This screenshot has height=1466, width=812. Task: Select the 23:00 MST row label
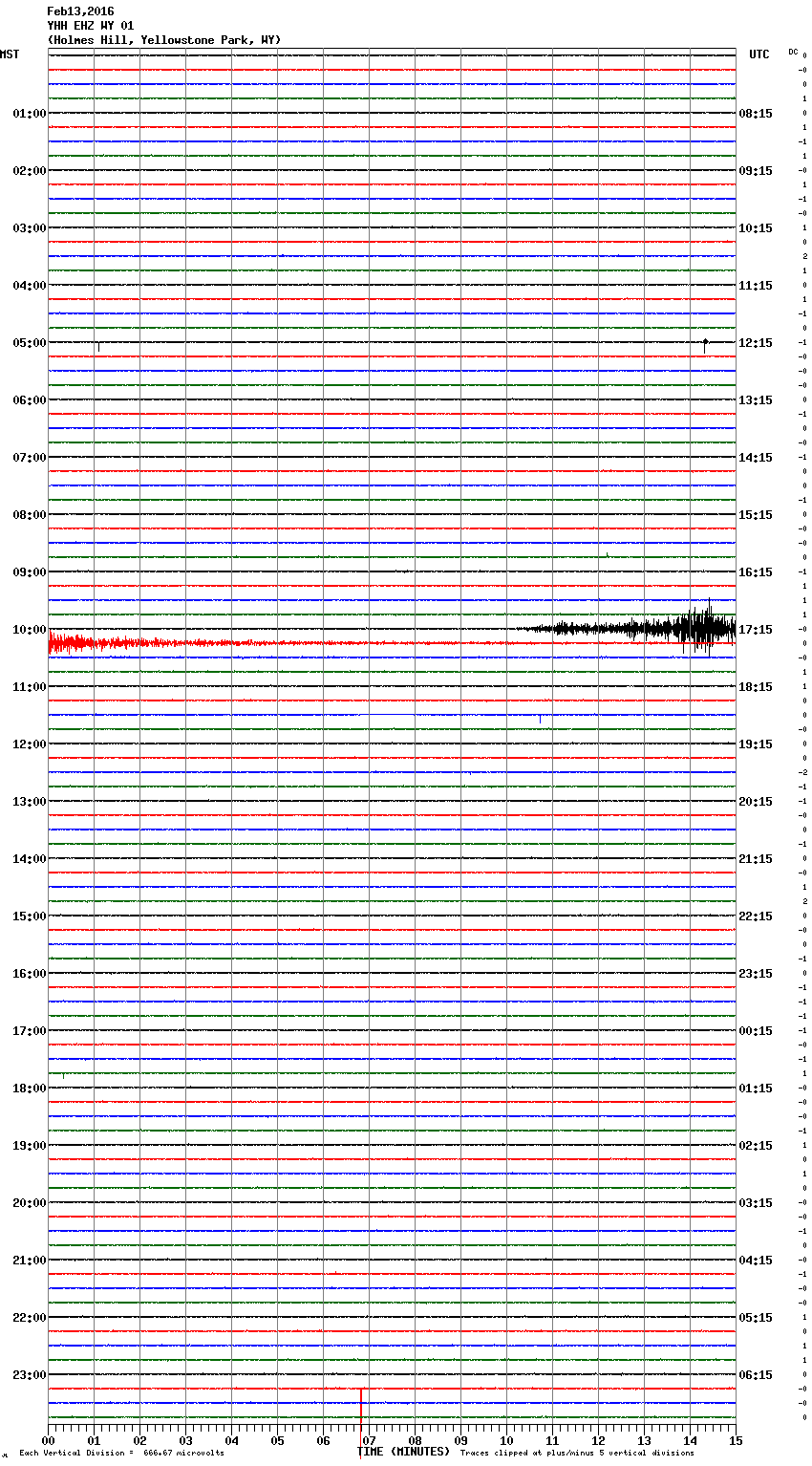pos(29,1375)
